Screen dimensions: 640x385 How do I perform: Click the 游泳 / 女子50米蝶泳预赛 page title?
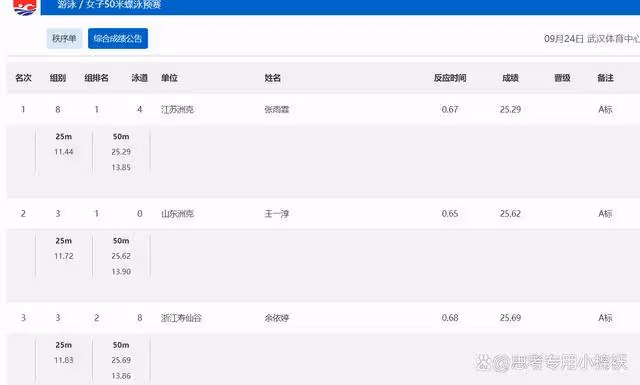(x=109, y=5)
